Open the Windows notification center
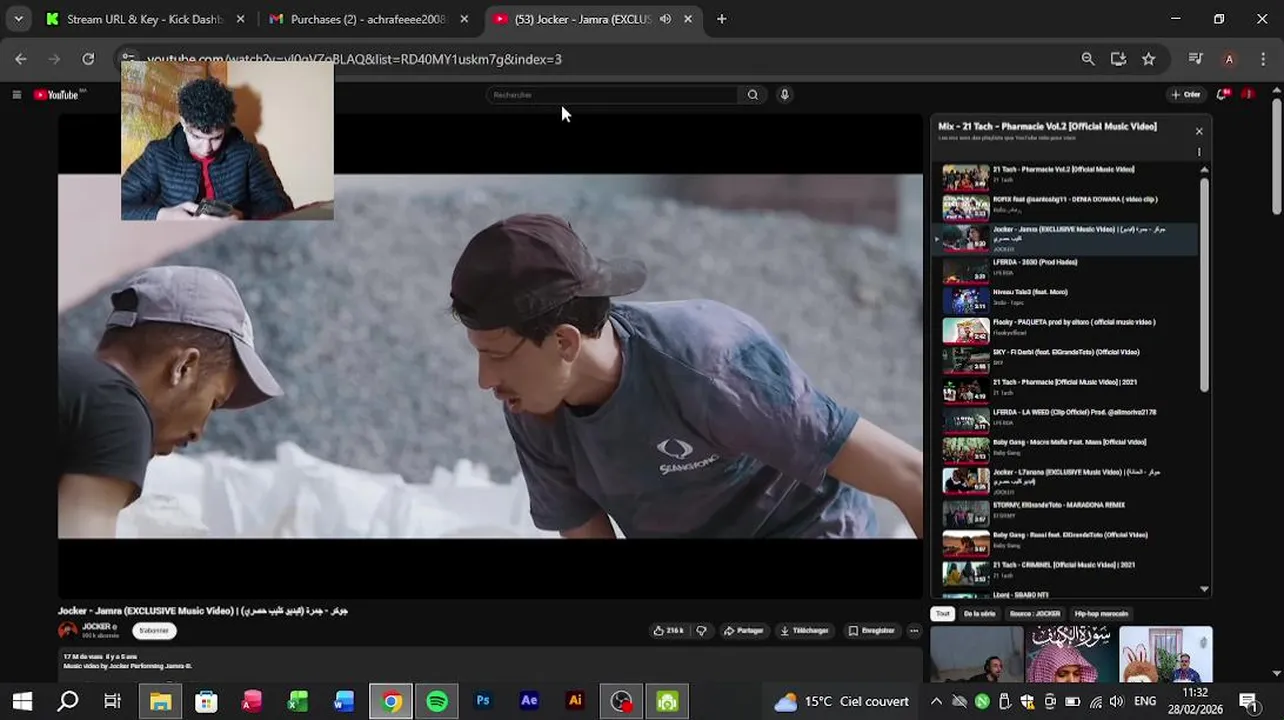 coord(1248,702)
